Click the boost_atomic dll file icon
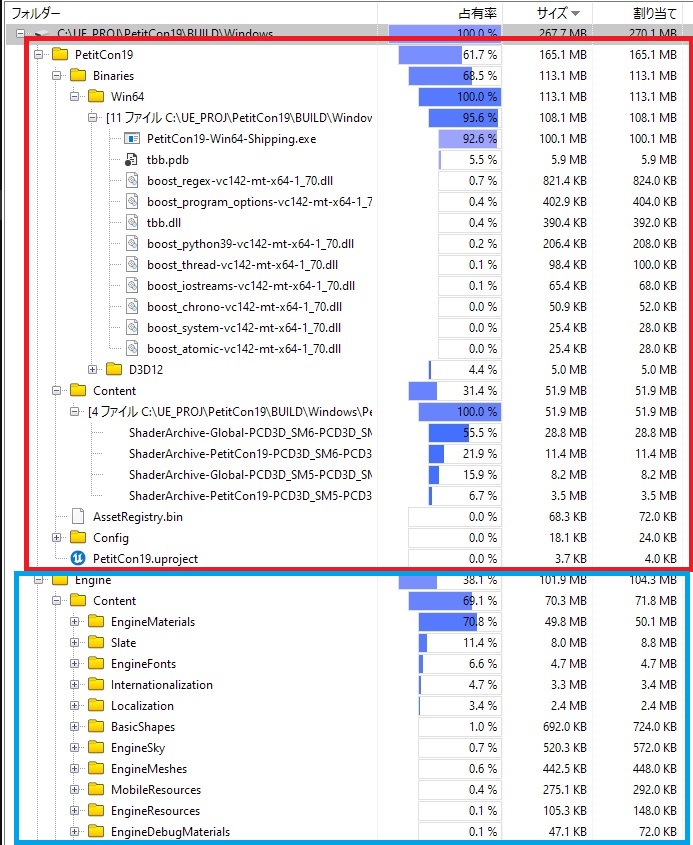The width and height of the screenshot is (693, 845). coord(132,349)
